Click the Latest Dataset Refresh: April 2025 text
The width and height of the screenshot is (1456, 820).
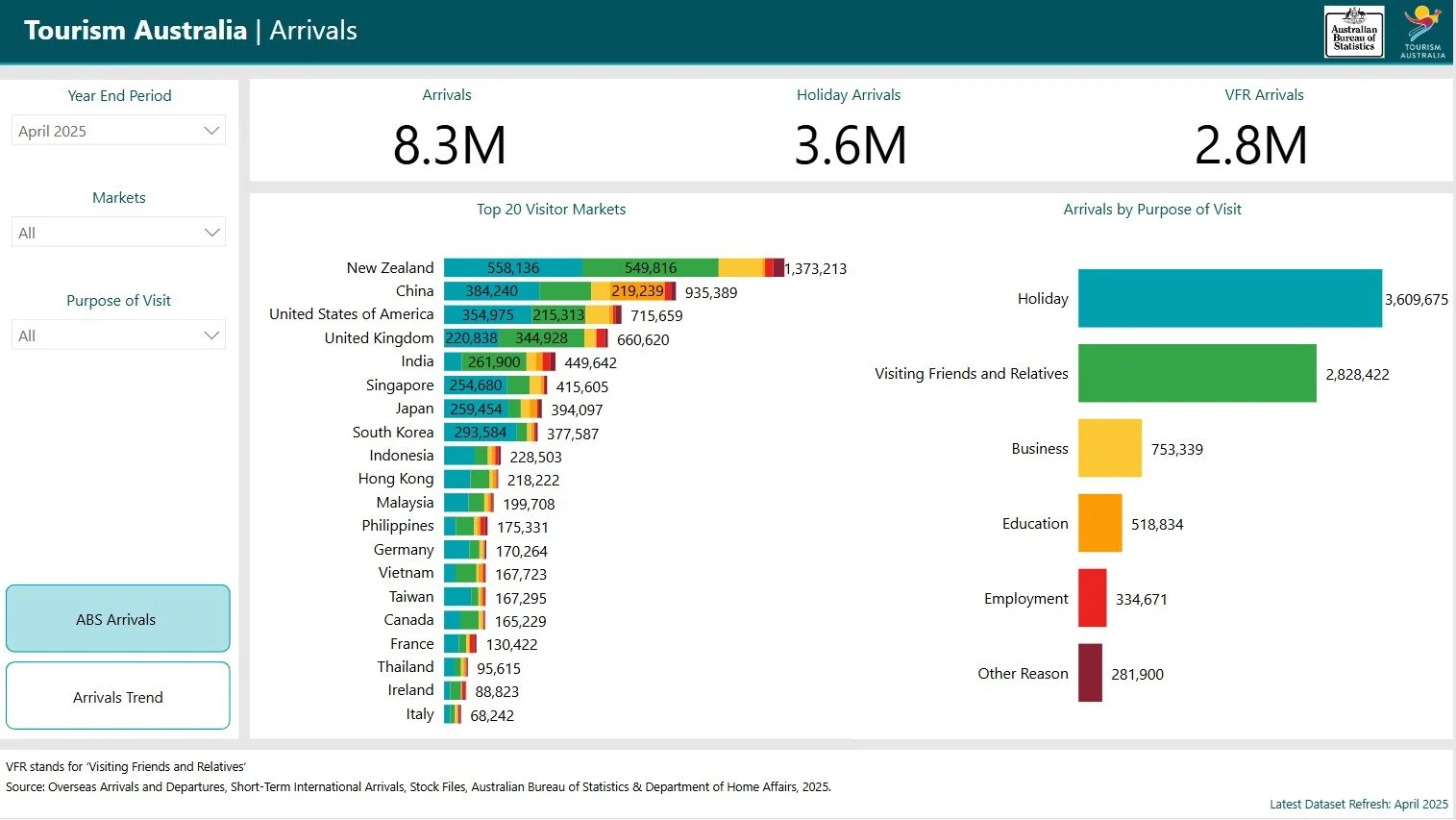click(1359, 804)
